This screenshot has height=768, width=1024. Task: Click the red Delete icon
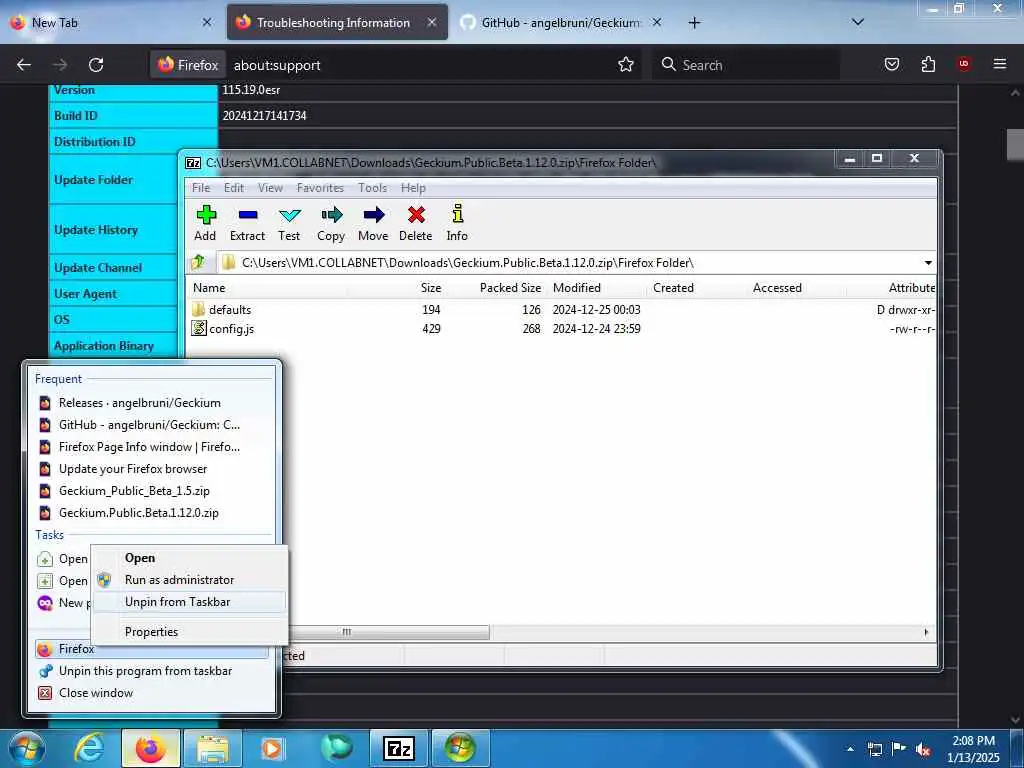(416, 223)
